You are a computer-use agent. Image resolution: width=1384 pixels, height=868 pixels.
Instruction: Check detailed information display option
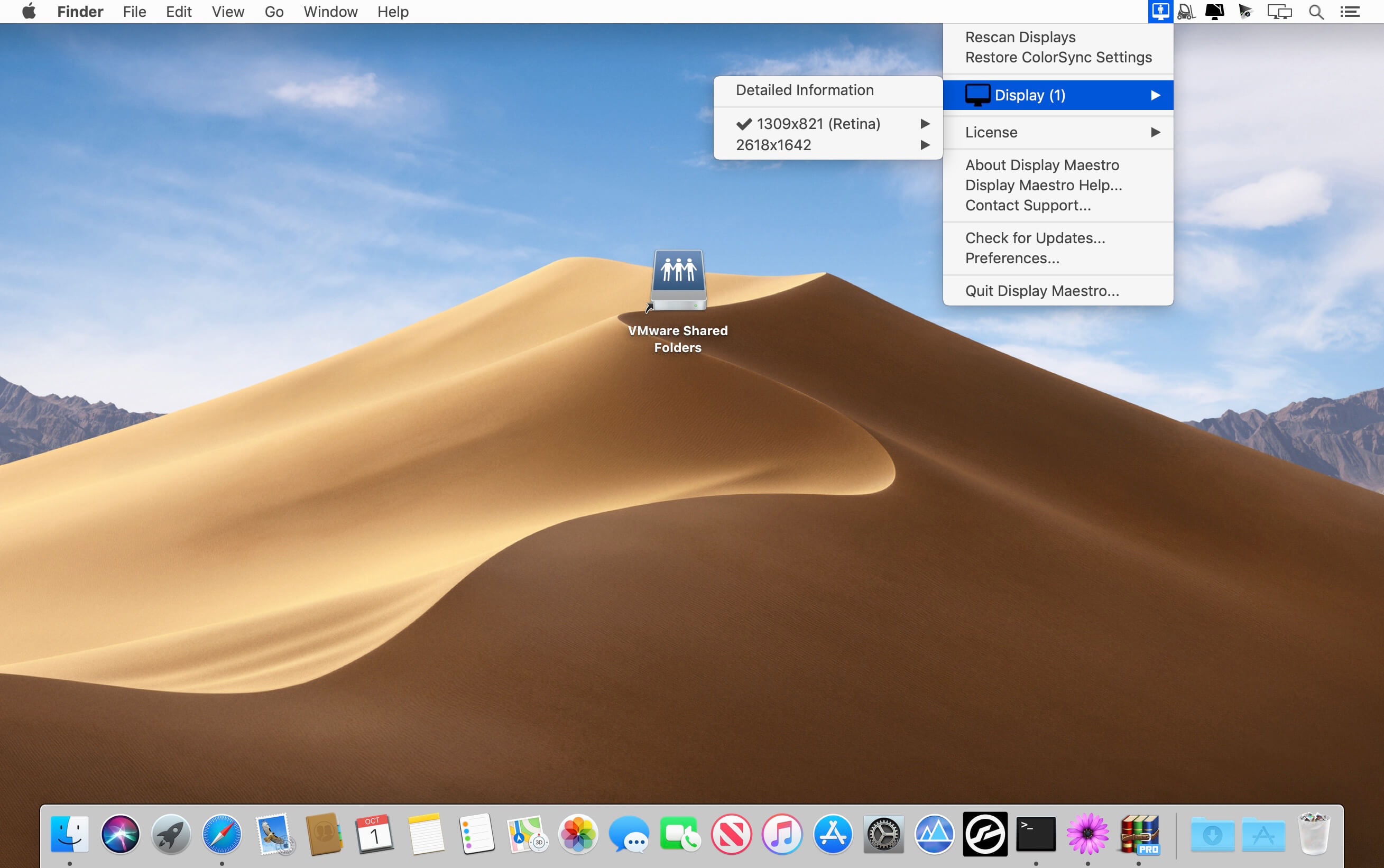805,89
